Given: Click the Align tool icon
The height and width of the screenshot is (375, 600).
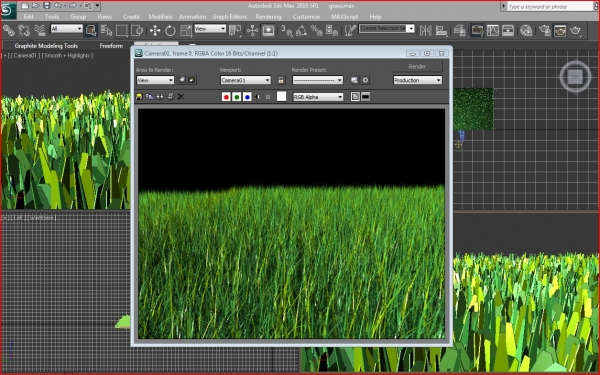Looking at the screenshot, I should [441, 30].
